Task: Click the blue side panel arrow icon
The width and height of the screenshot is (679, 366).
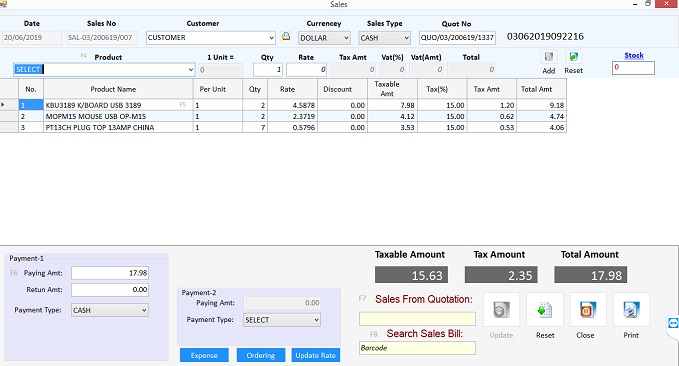Action: [x=673, y=323]
